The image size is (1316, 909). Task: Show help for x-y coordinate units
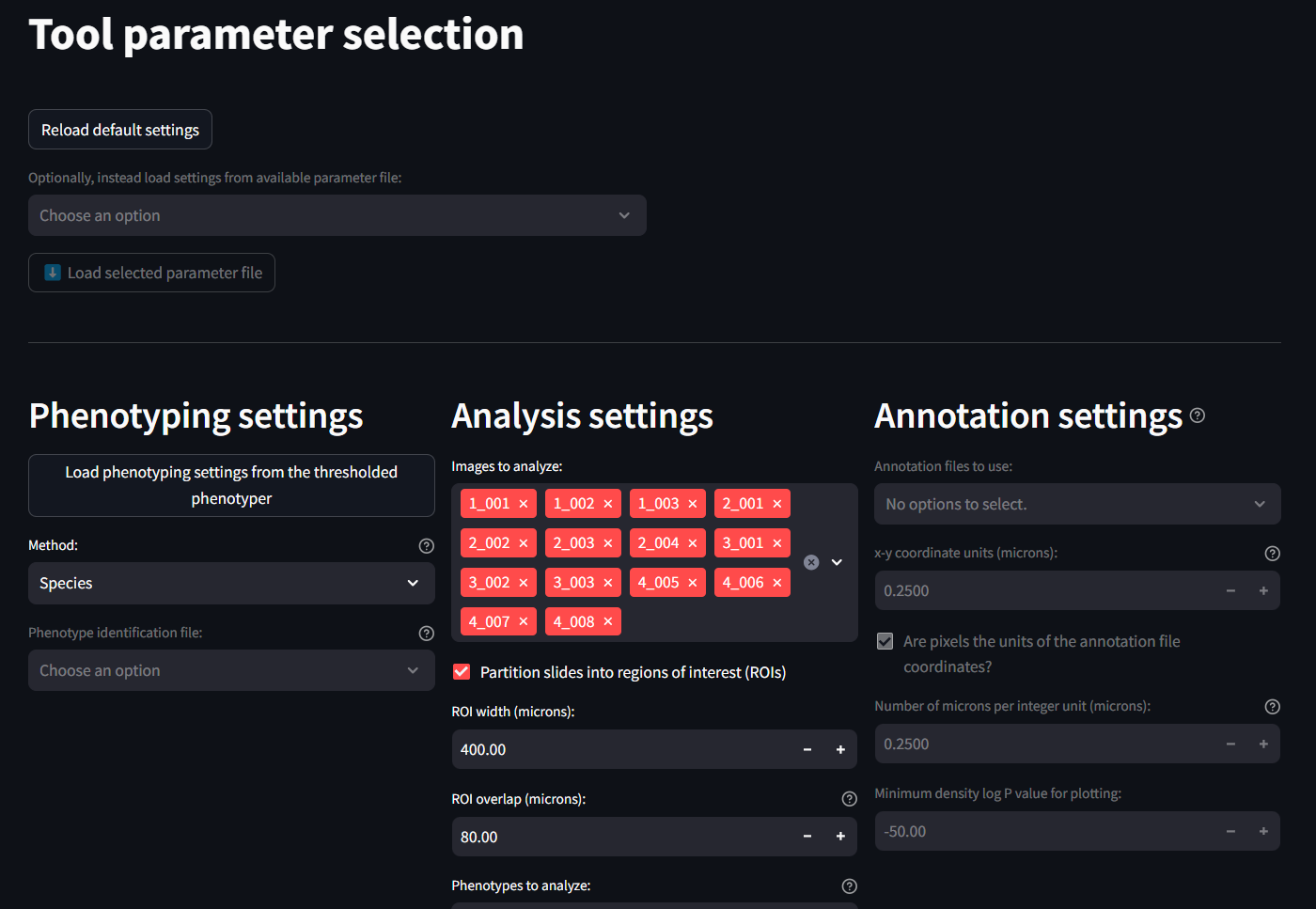(x=1272, y=554)
